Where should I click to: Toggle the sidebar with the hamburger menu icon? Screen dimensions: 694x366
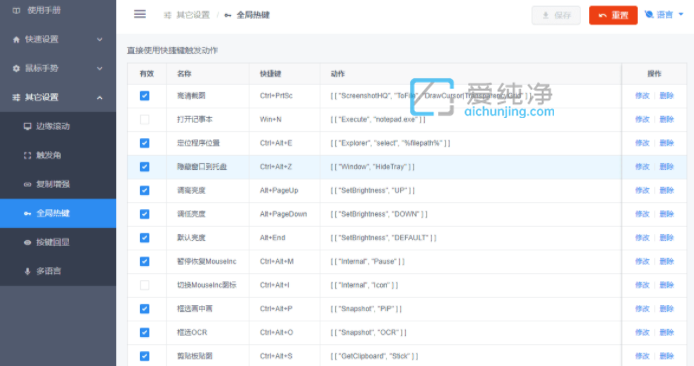140,14
